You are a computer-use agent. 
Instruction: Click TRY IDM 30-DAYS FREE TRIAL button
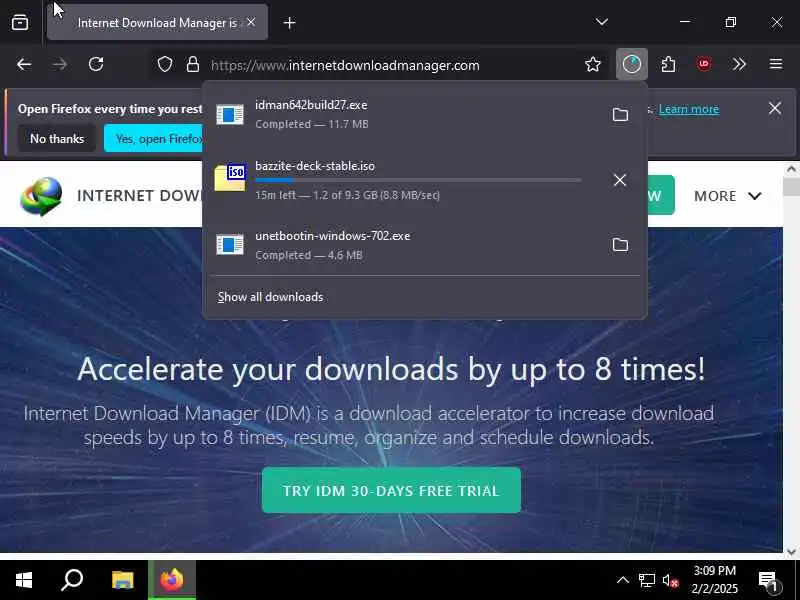[x=391, y=490]
